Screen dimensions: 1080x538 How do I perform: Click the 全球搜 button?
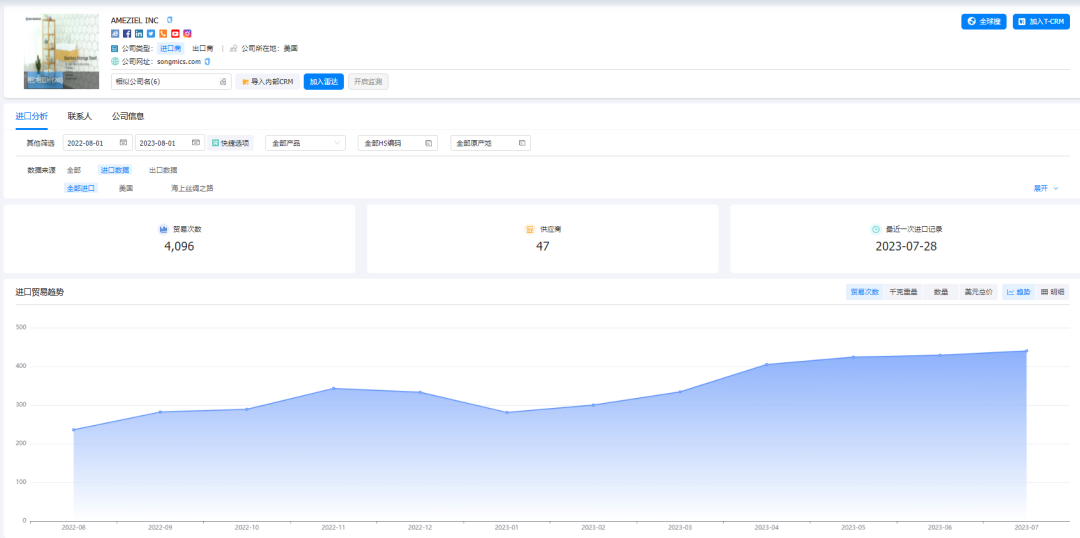tap(983, 21)
